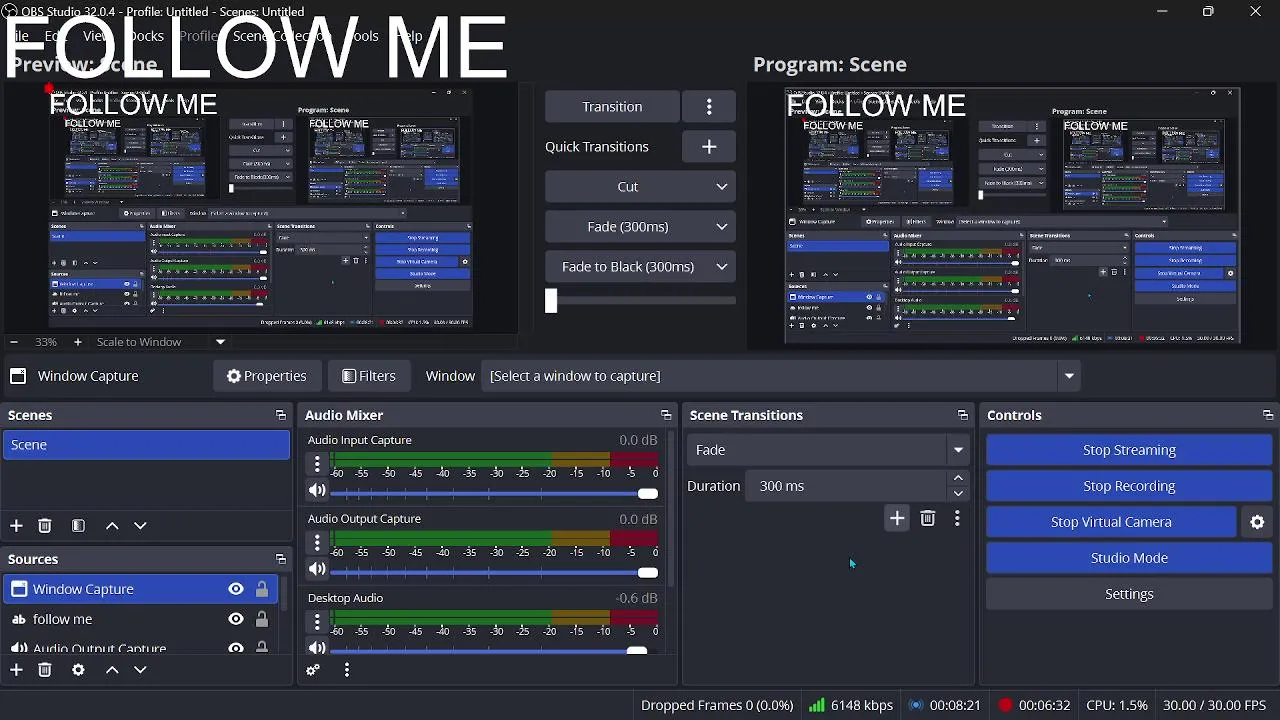The image size is (1280, 720).
Task: Open Fade scene transition dropdown
Action: (828, 450)
